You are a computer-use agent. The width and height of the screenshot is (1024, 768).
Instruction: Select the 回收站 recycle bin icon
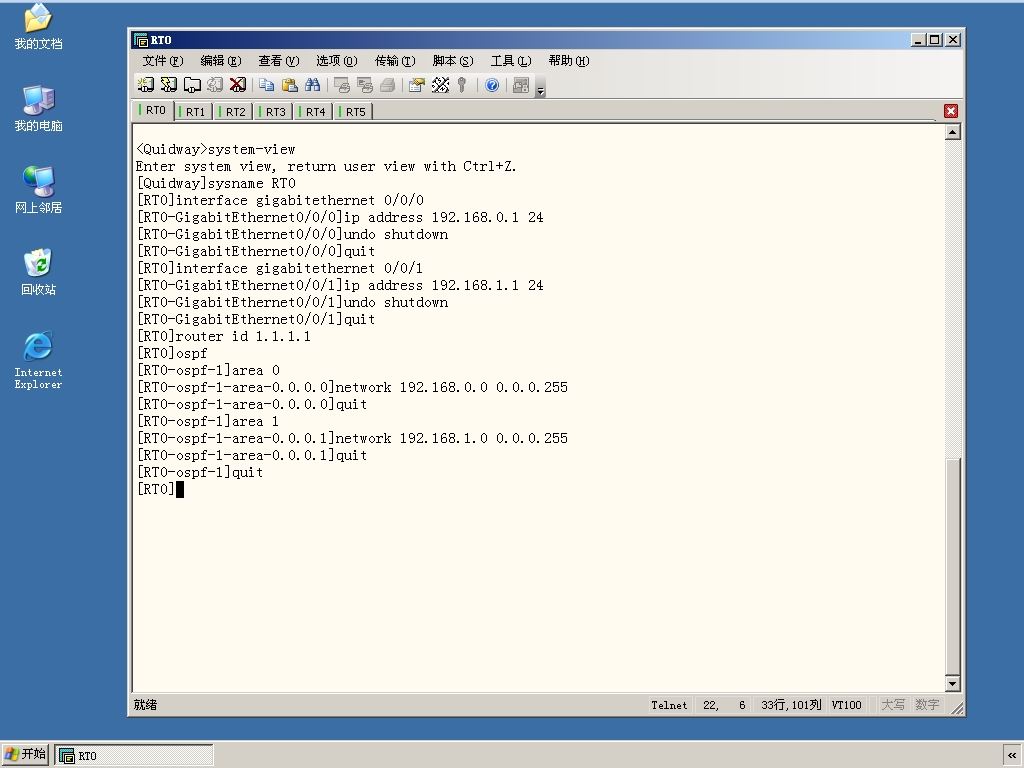[38, 272]
